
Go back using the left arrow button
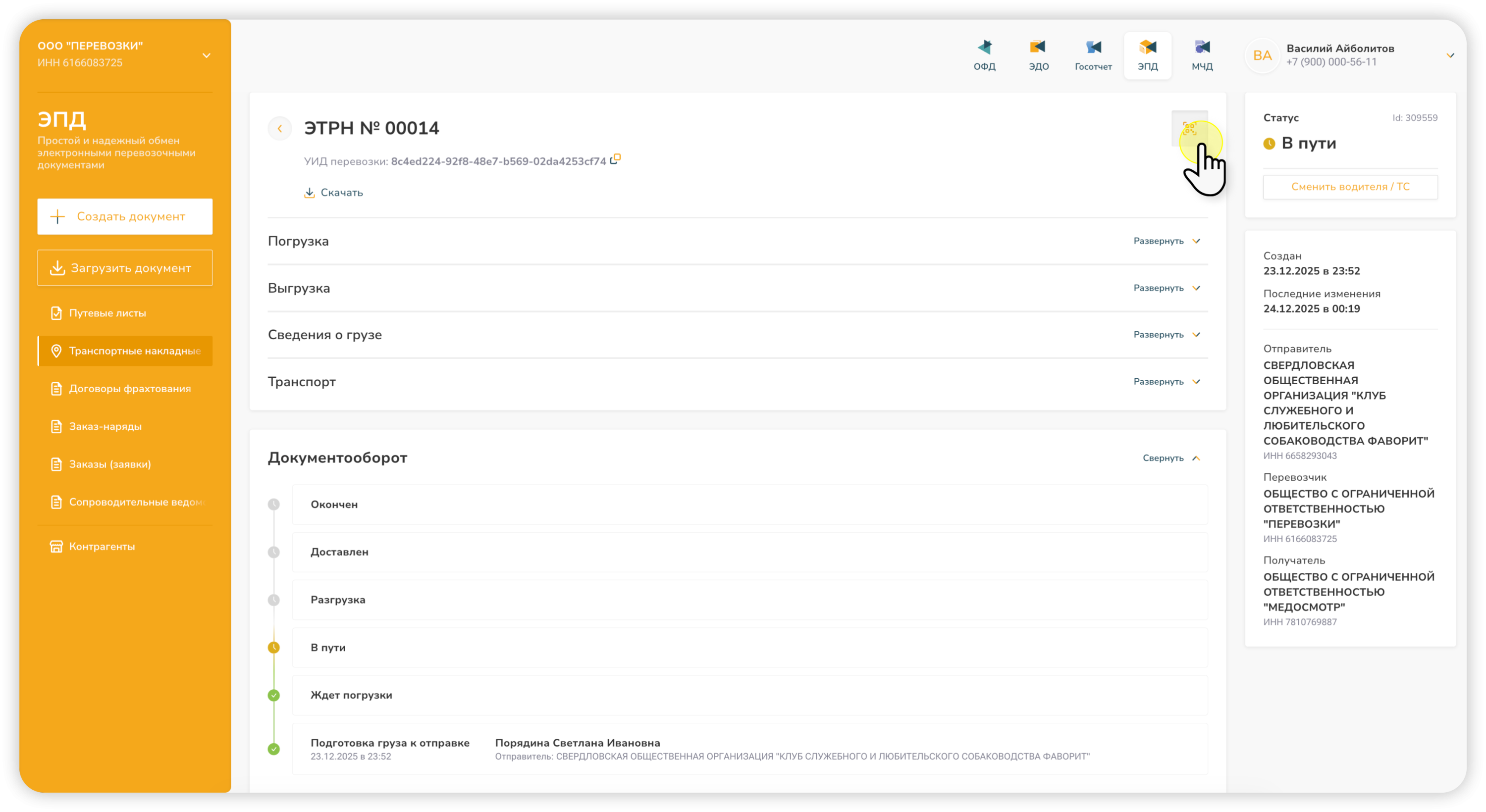pyautogui.click(x=280, y=129)
